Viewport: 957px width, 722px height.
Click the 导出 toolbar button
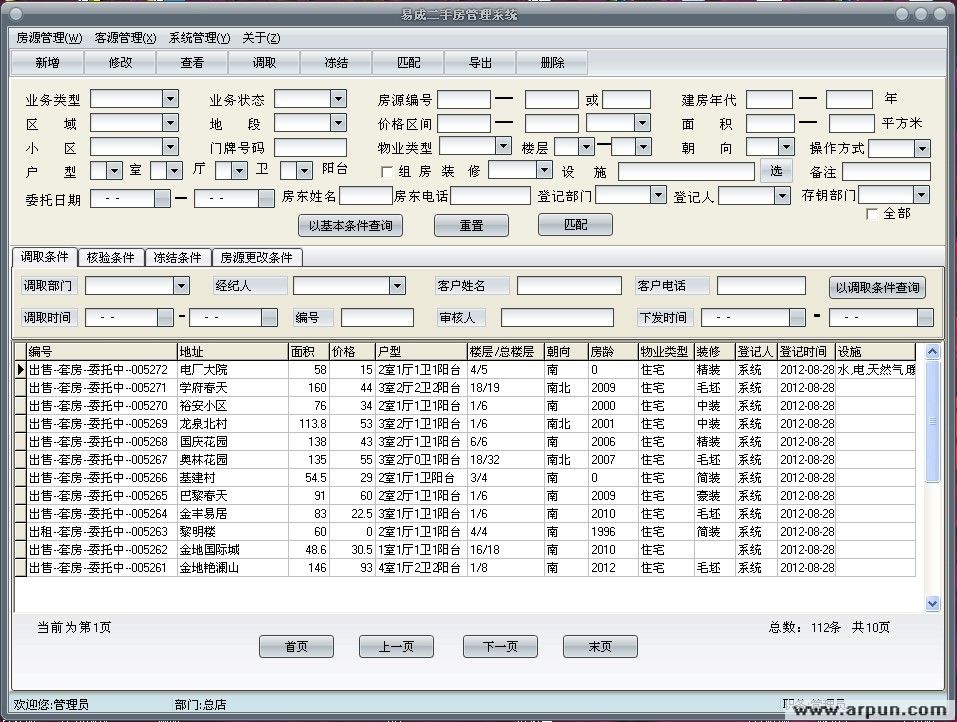click(x=480, y=63)
